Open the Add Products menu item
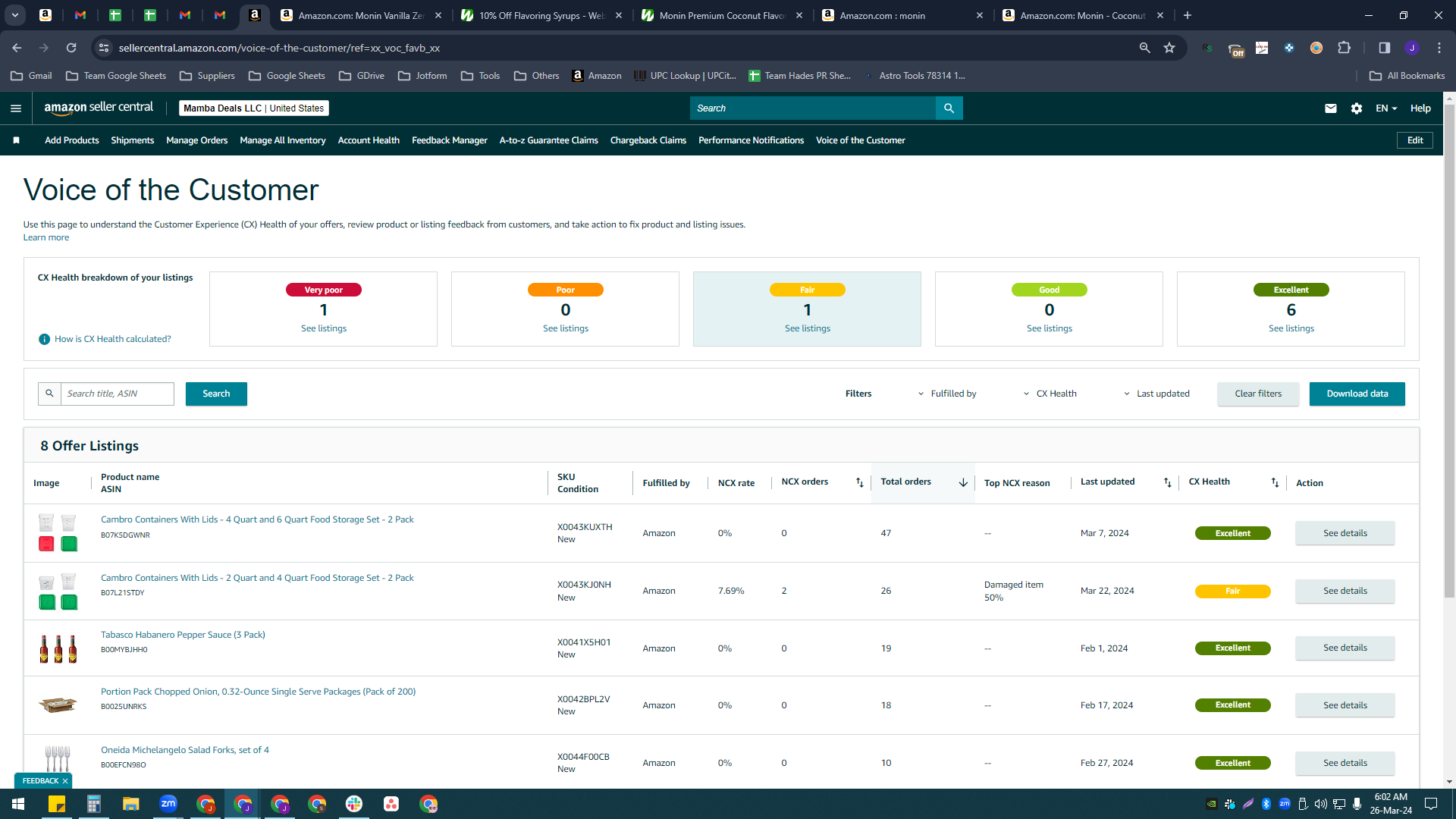Screen dimensions: 1456x819 pyautogui.click(x=72, y=140)
